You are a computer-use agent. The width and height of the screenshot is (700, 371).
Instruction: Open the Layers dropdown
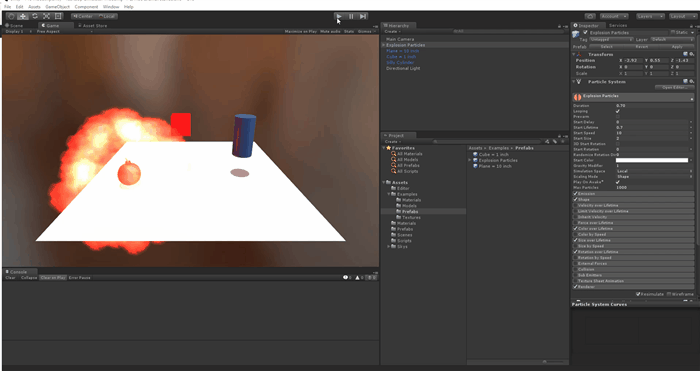click(650, 17)
